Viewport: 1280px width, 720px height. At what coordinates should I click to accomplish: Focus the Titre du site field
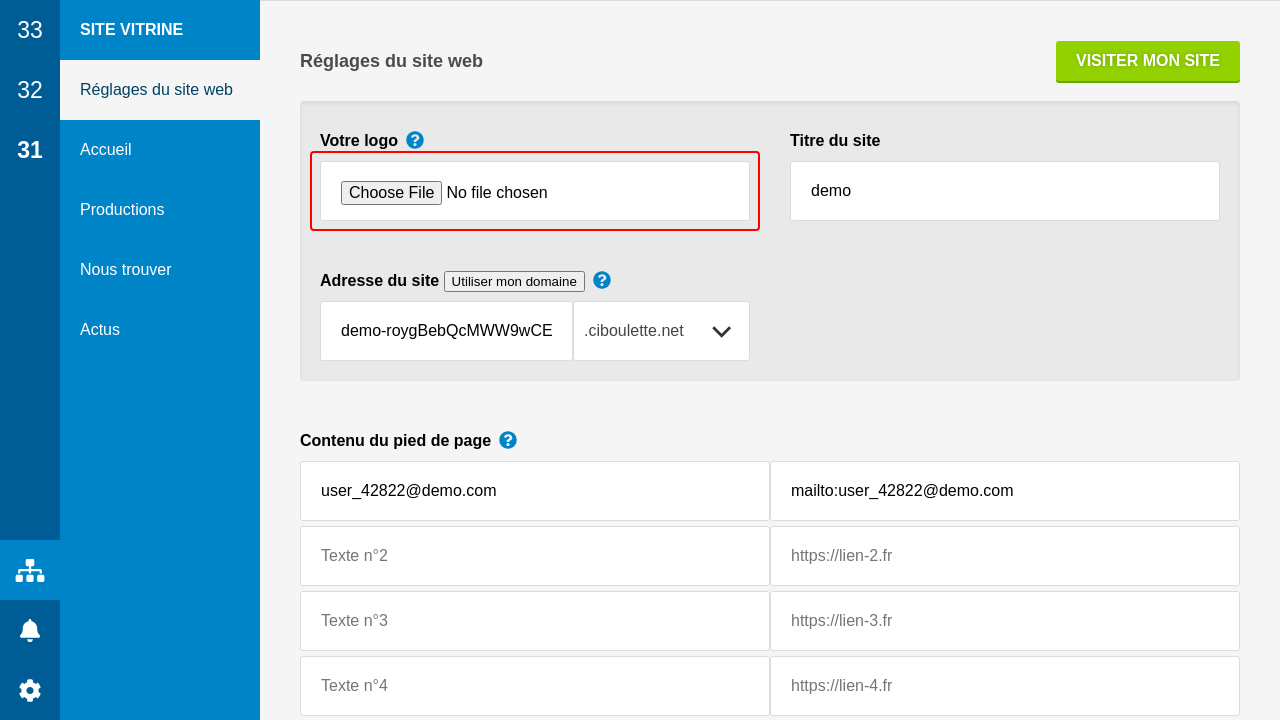point(1004,191)
